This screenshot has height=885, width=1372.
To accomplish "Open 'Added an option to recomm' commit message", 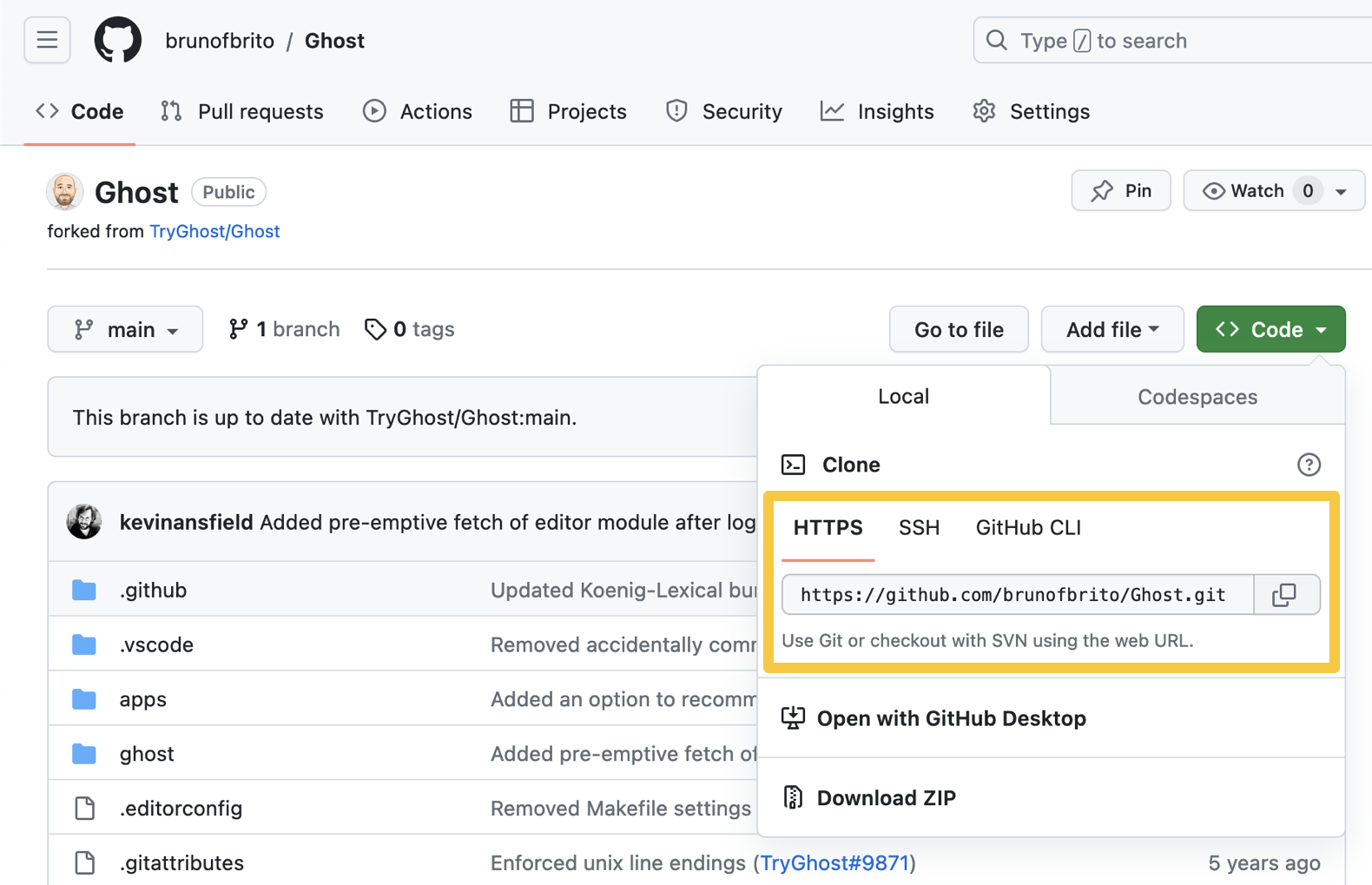I will [623, 699].
